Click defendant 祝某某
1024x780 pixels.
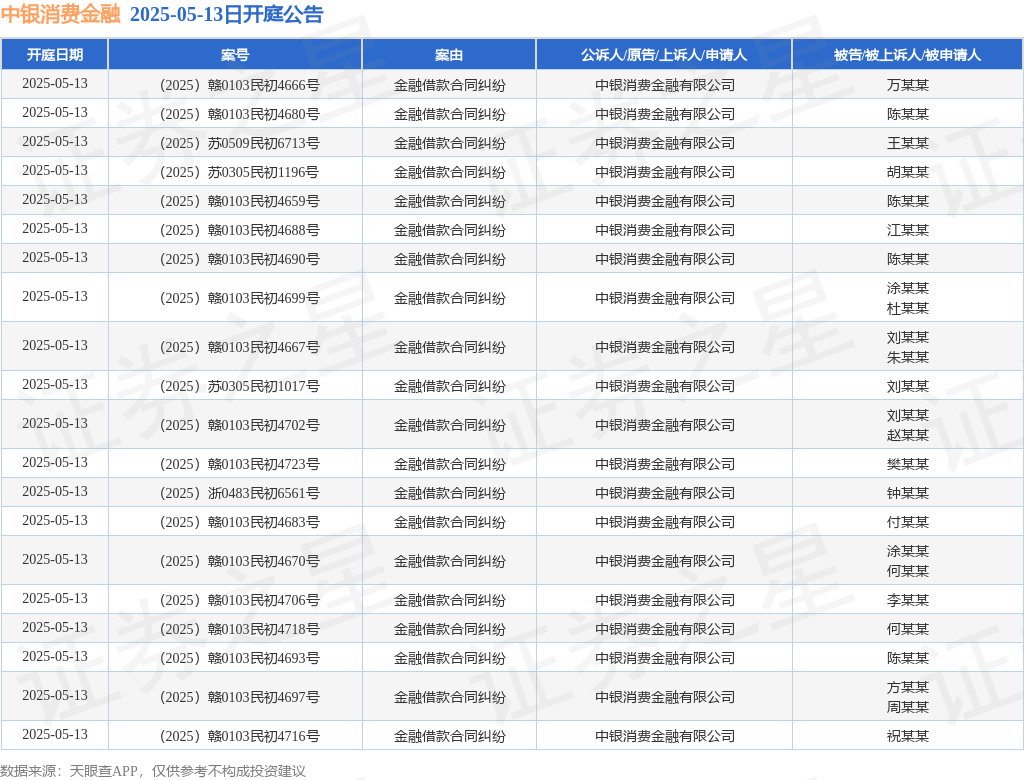point(908,736)
